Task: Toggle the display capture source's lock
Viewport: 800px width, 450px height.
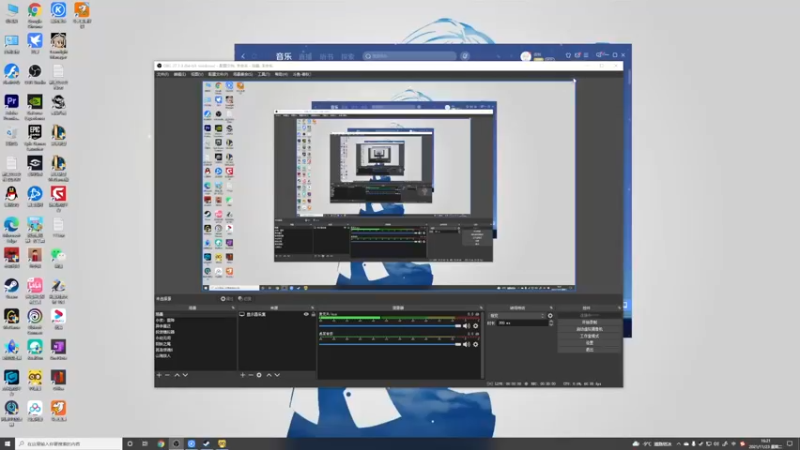Action: pos(313,314)
